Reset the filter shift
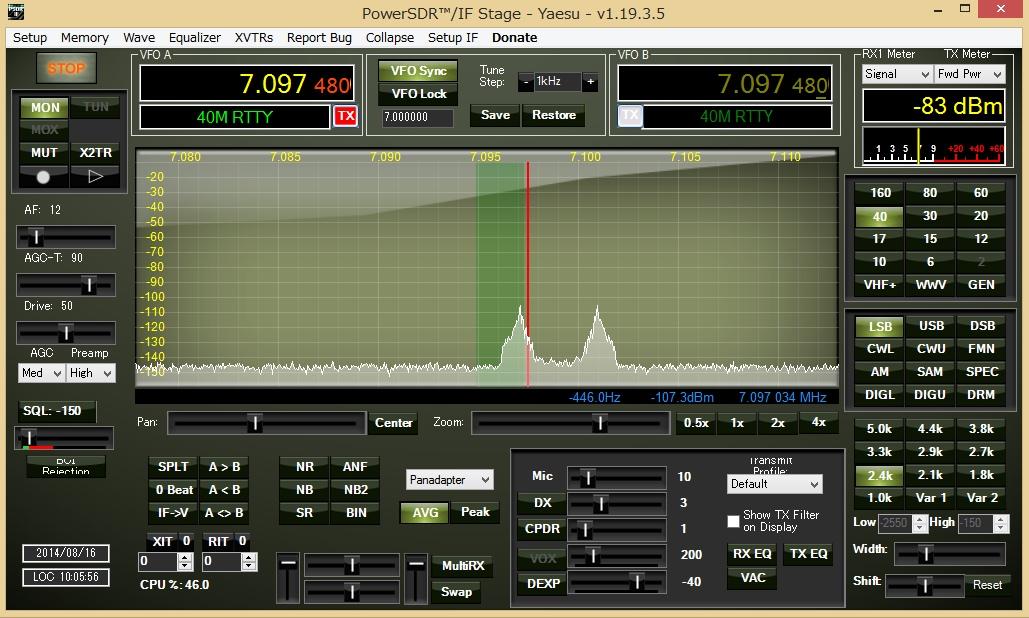 (987, 585)
